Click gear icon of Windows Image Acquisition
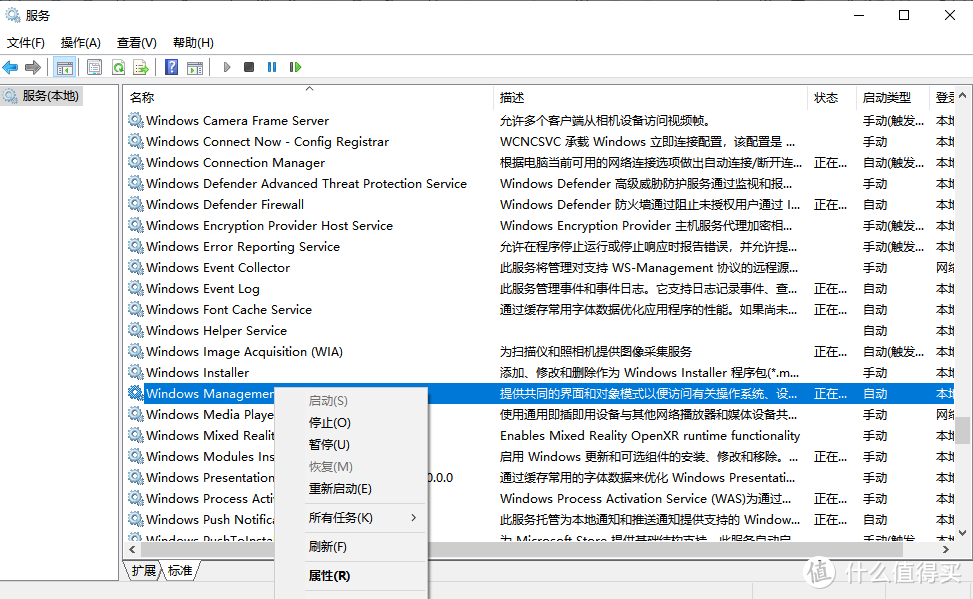This screenshot has height=599, width=973. click(136, 351)
